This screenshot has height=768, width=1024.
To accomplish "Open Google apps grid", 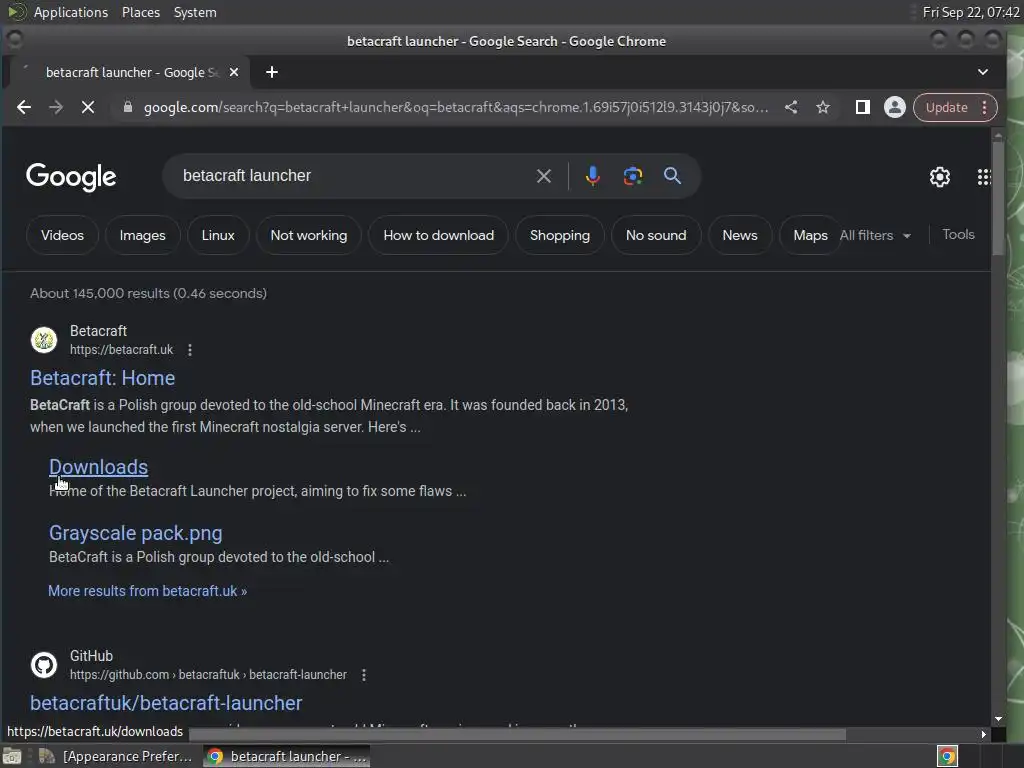I will 984,176.
